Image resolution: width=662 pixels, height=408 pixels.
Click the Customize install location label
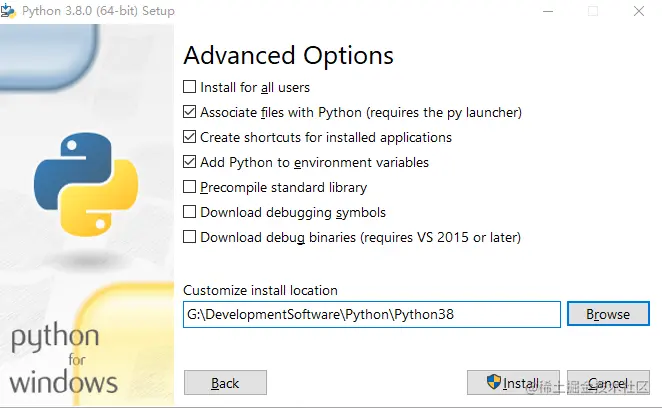260,290
